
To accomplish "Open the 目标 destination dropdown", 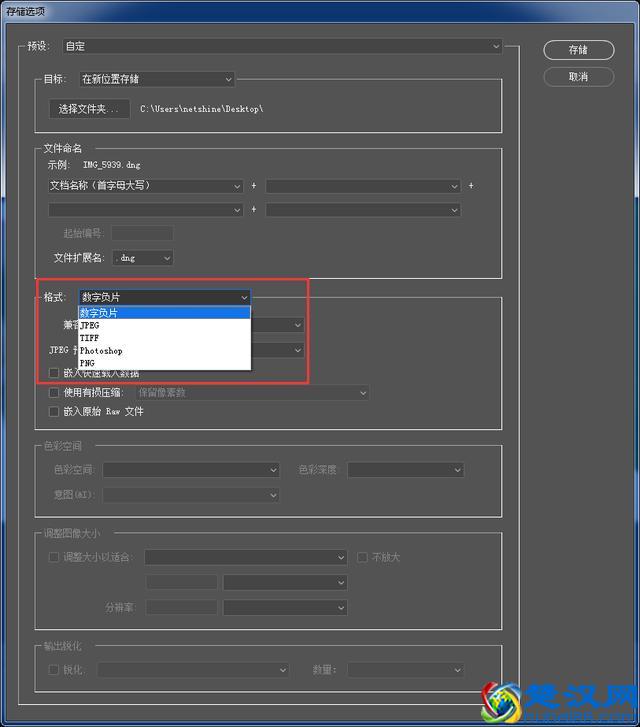I will tap(157, 79).
